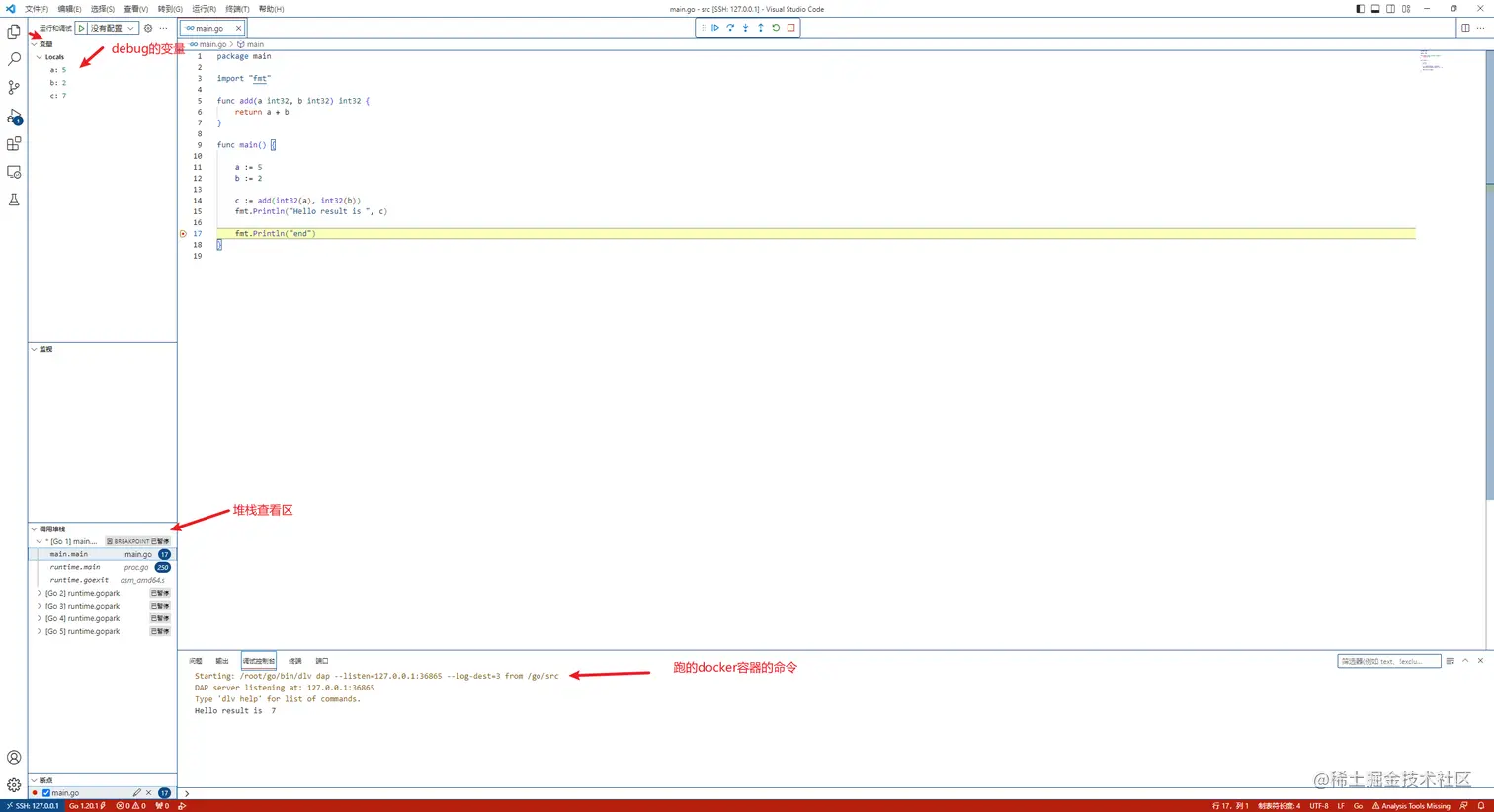
Task: Click Step Over in debug toolbar
Action: (730, 28)
